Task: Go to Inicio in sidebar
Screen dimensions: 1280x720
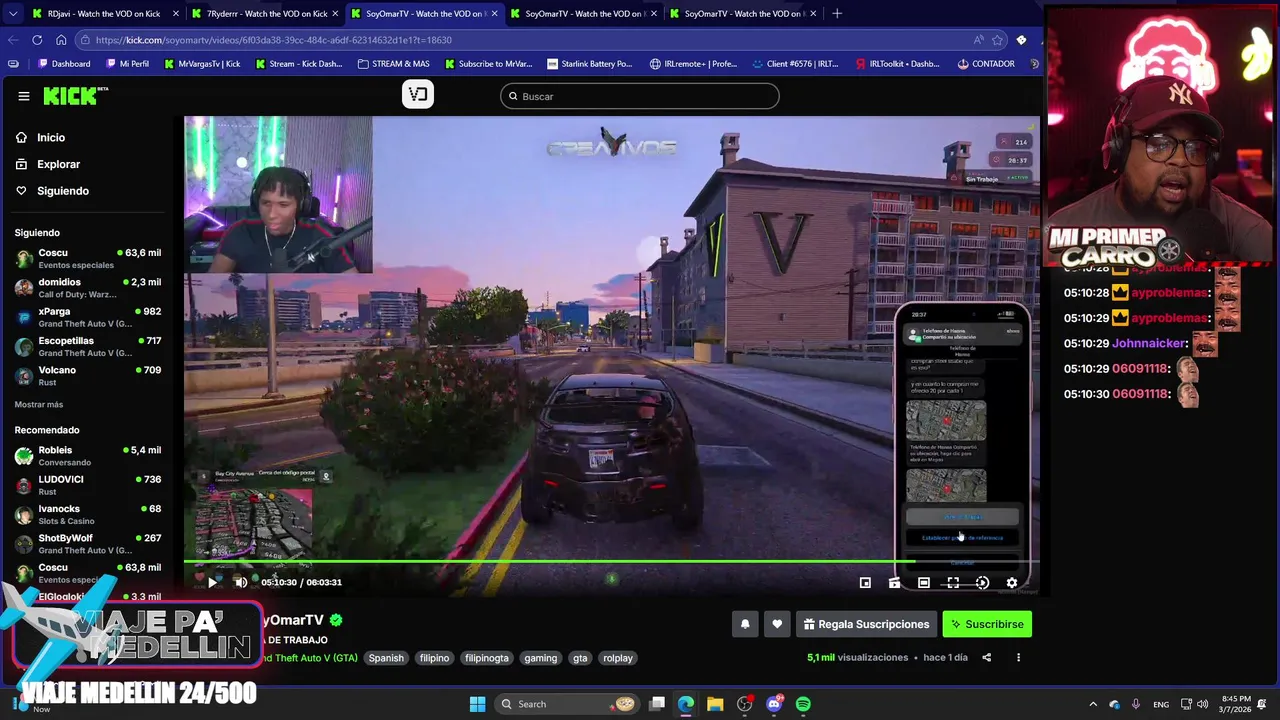Action: [50, 137]
